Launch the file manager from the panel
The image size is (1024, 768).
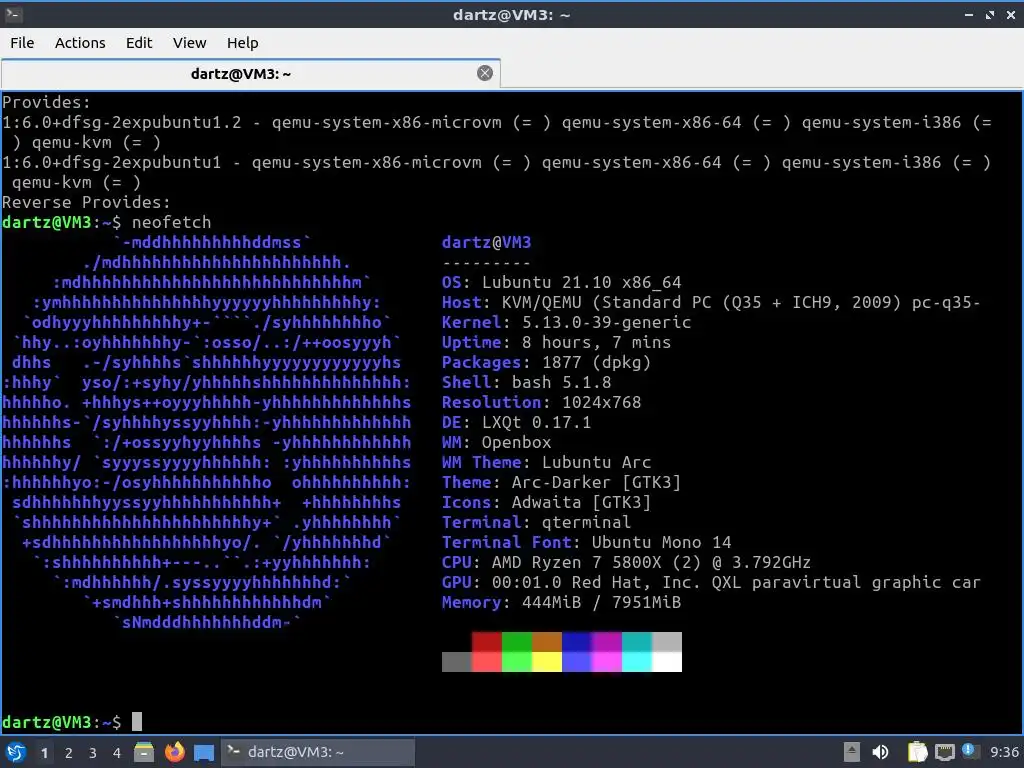(144, 752)
